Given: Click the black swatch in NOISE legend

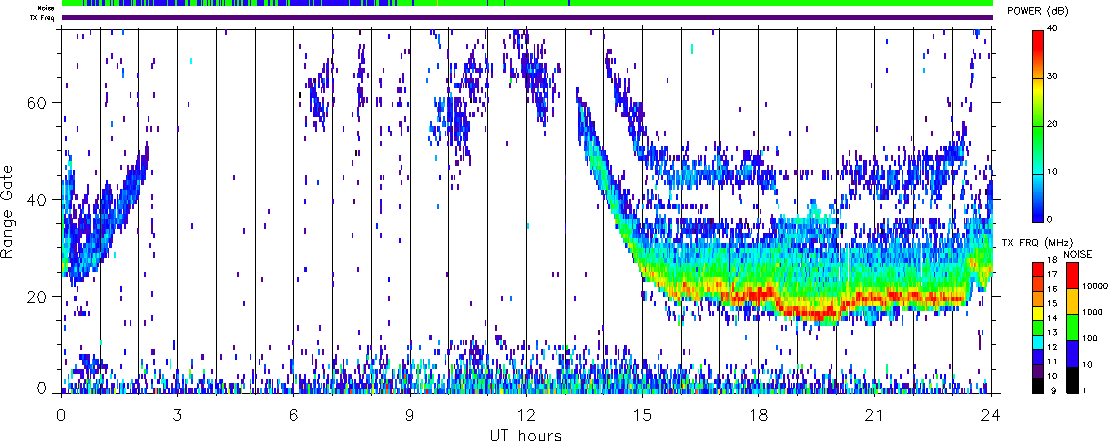Looking at the screenshot, I should (x=1072, y=380).
